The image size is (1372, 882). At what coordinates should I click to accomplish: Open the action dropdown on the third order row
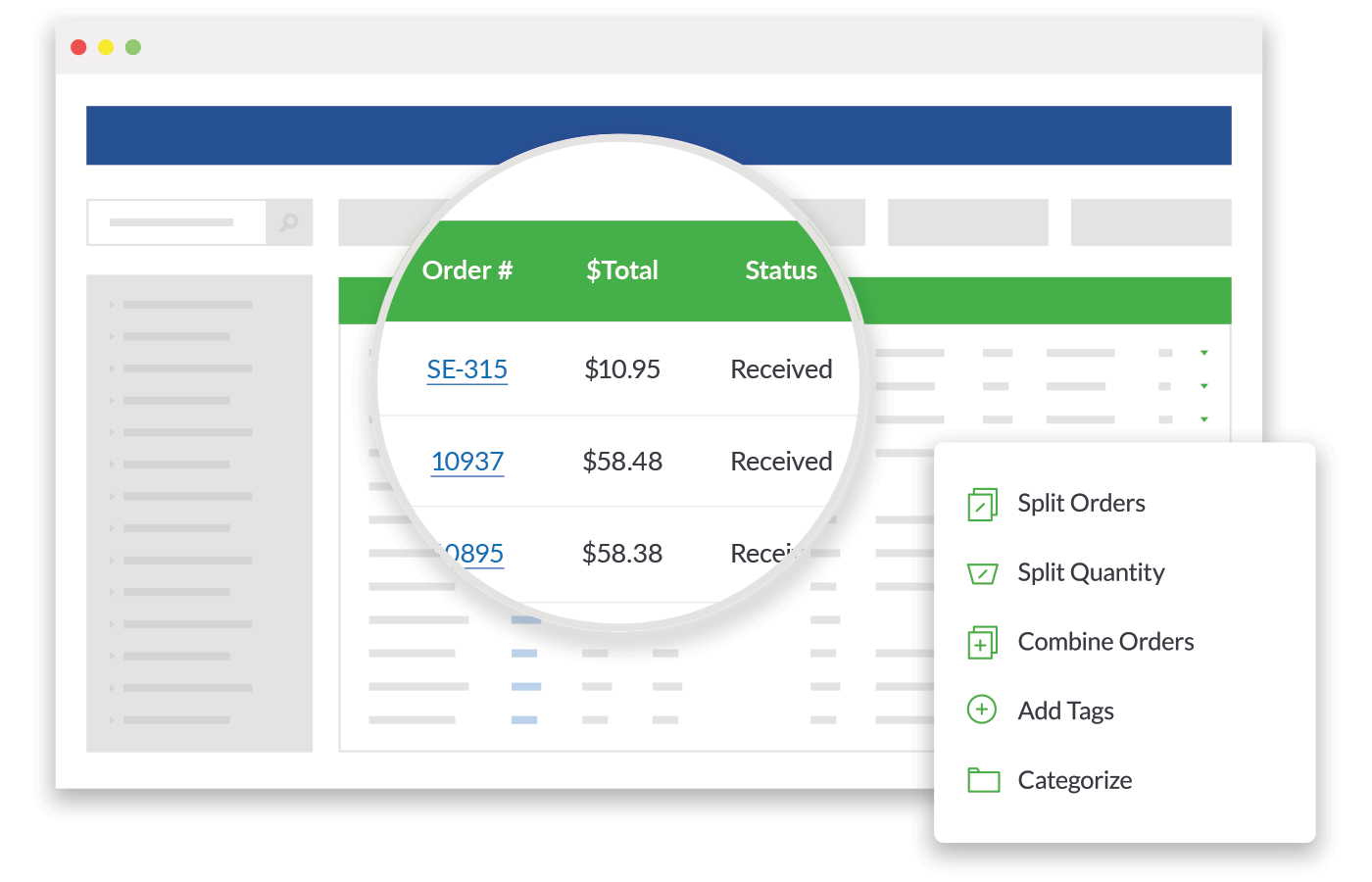pyautogui.click(x=1203, y=418)
